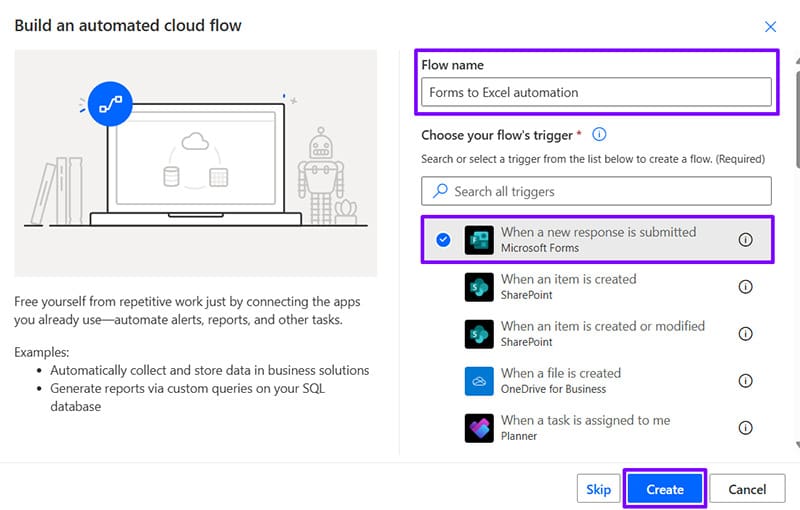800x510 pixels.
Task: Select 'When an item is created' trigger
Action: (x=568, y=280)
